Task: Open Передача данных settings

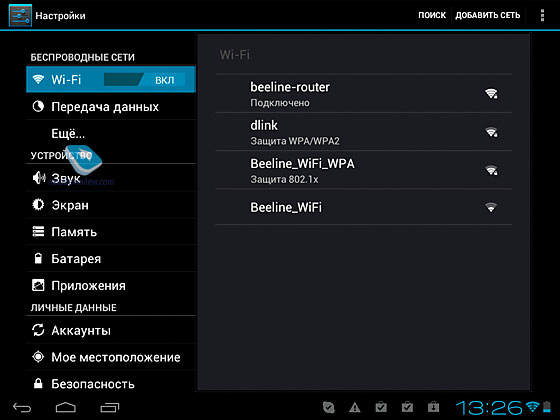Action: click(111, 106)
